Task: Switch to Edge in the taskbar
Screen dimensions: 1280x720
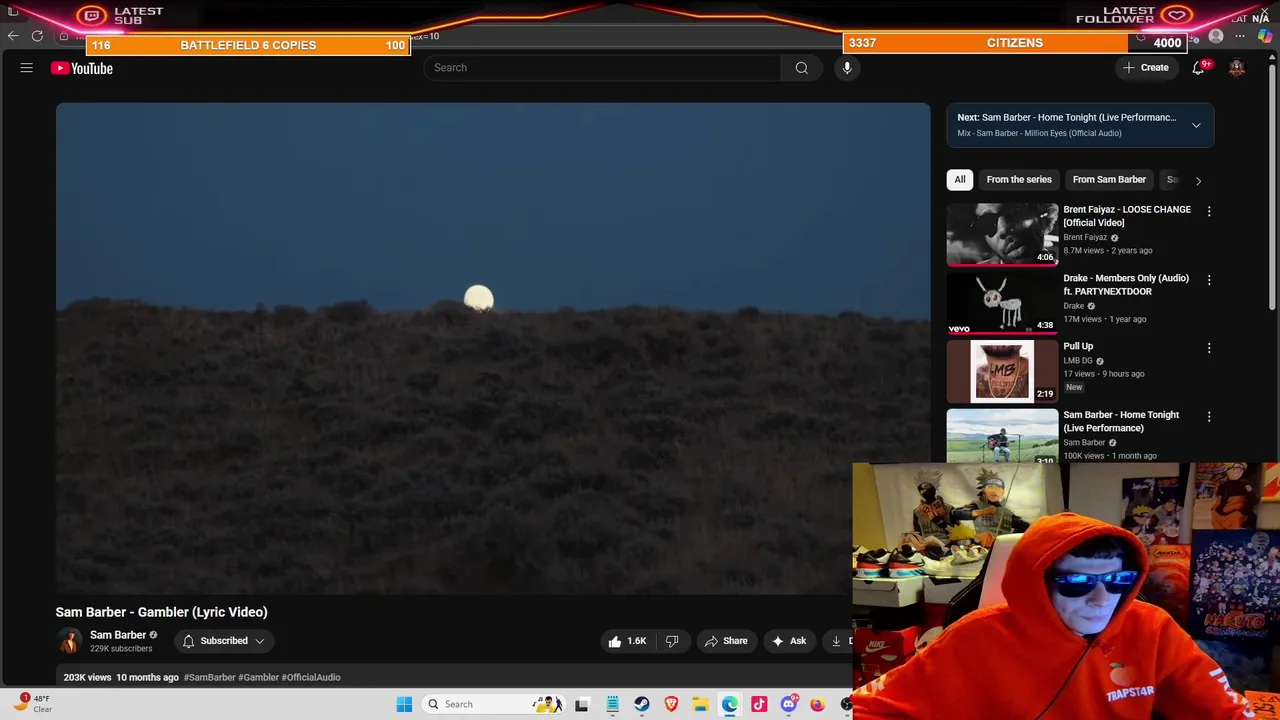Action: click(x=730, y=704)
